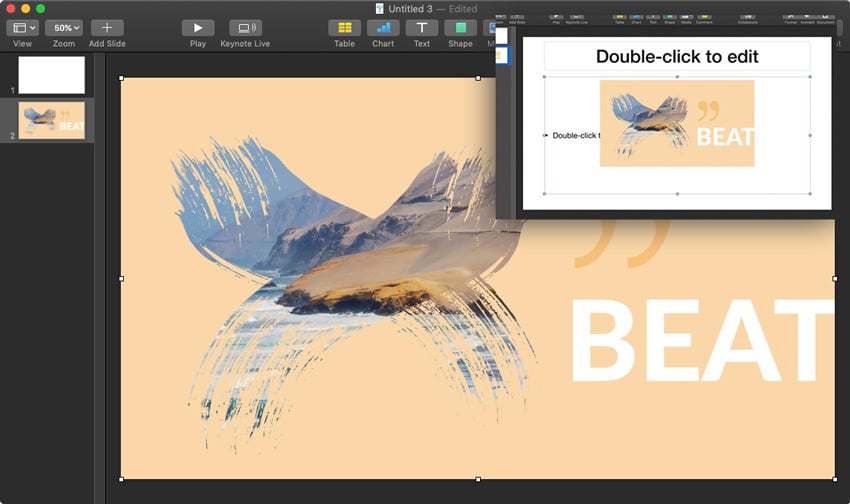Viewport: 850px width, 504px height.
Task: Click the small BEAT image in the preview window
Action: (677, 123)
